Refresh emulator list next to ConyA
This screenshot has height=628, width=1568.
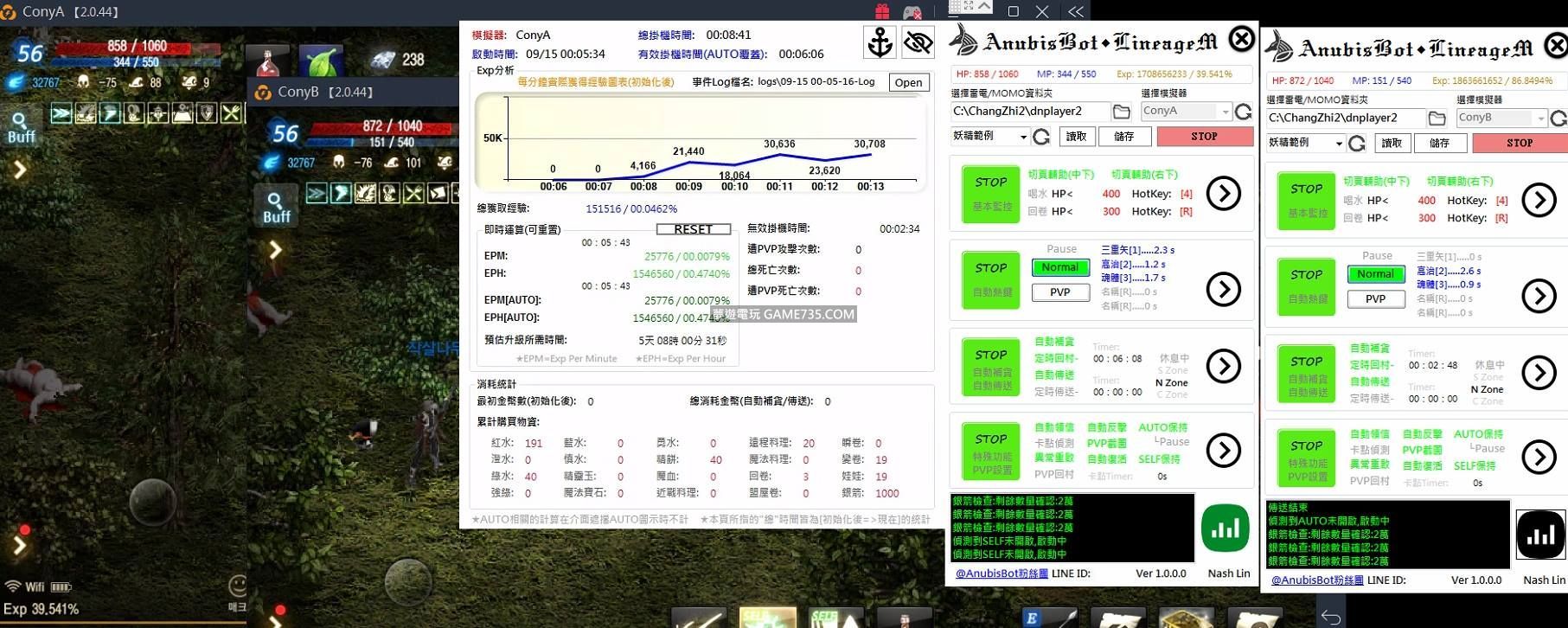(x=1243, y=112)
